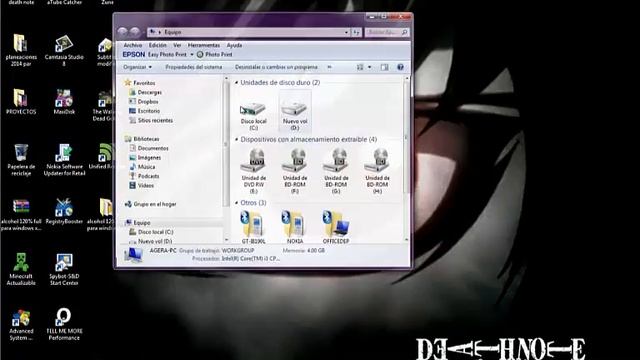Viewport: 640px width, 360px height.
Task: Select the OFFICEDEP Bluetooth device icon
Action: pyautogui.click(x=336, y=227)
